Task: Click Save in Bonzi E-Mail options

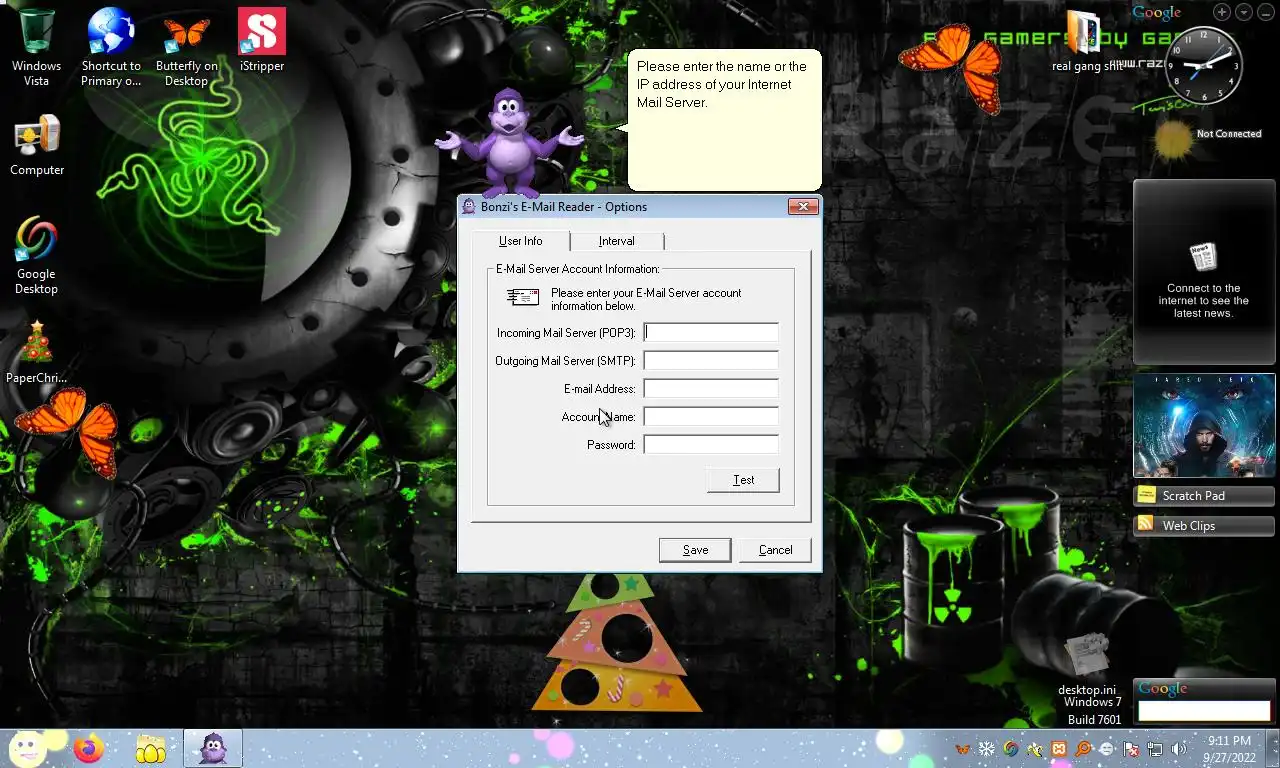Action: coord(695,550)
